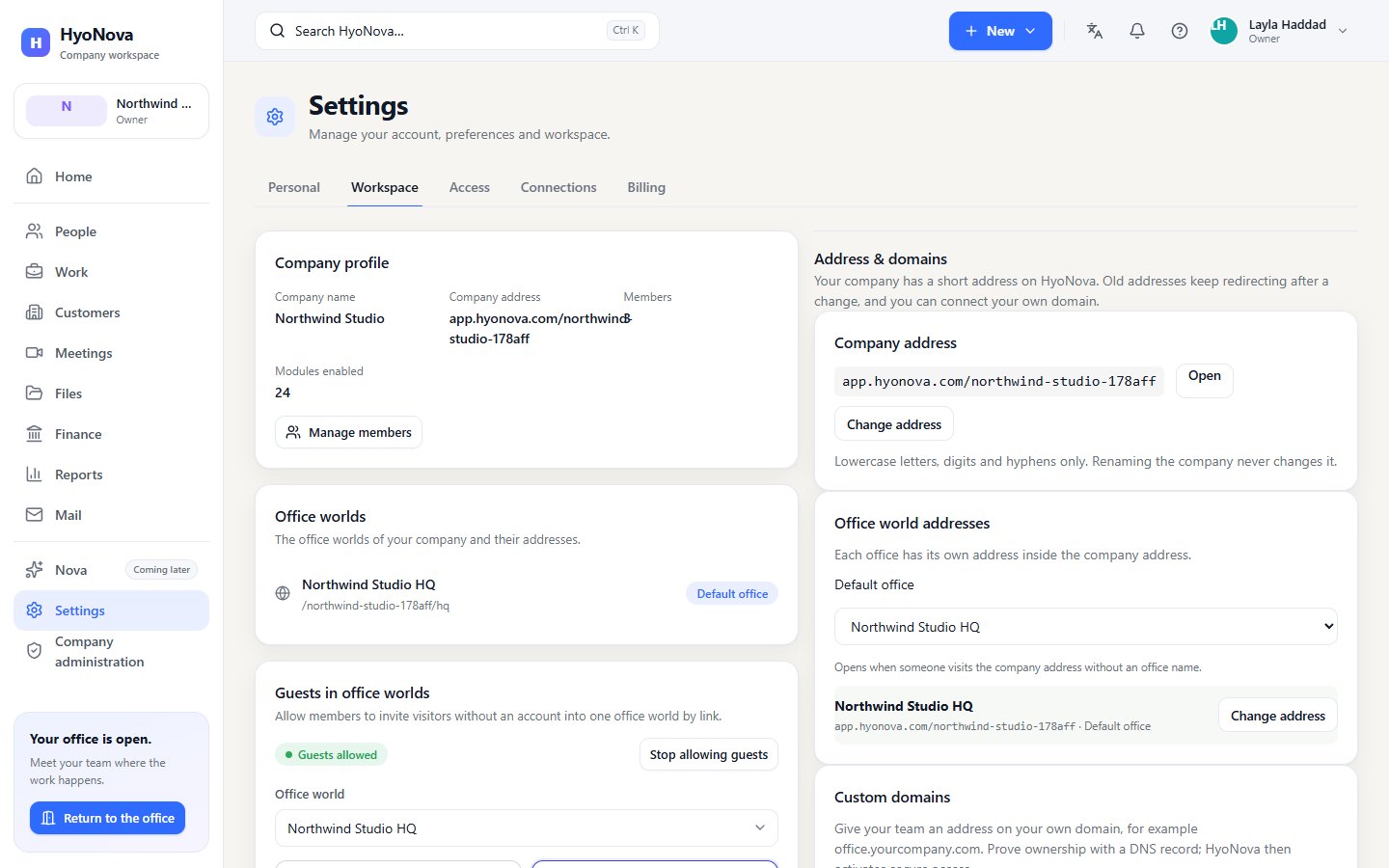
Task: Click the Guests allowed status badge
Action: point(331,755)
